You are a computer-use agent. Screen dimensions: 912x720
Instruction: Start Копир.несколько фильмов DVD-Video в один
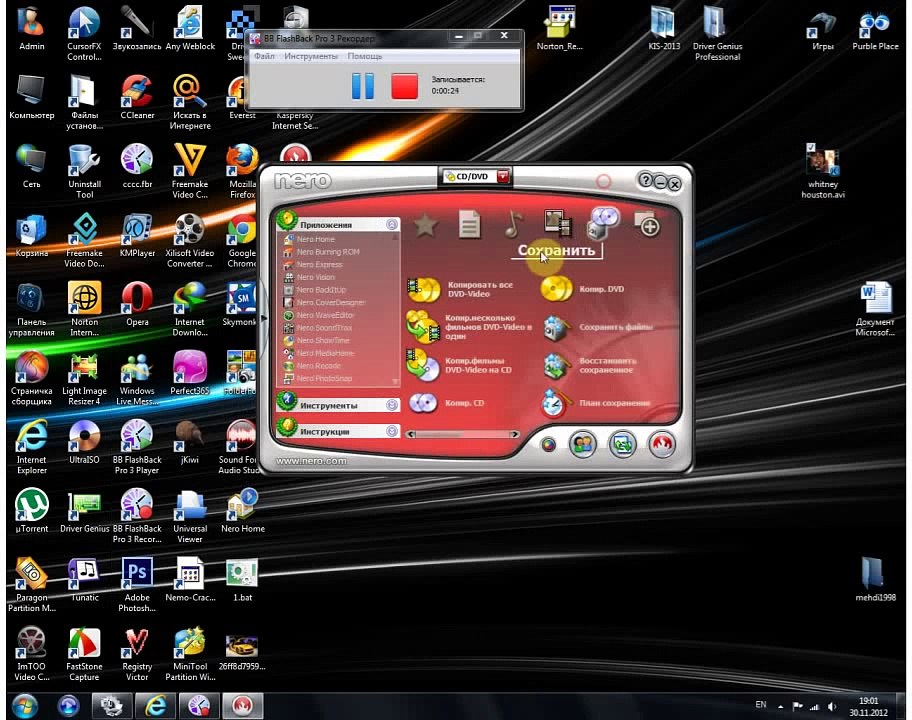point(469,327)
